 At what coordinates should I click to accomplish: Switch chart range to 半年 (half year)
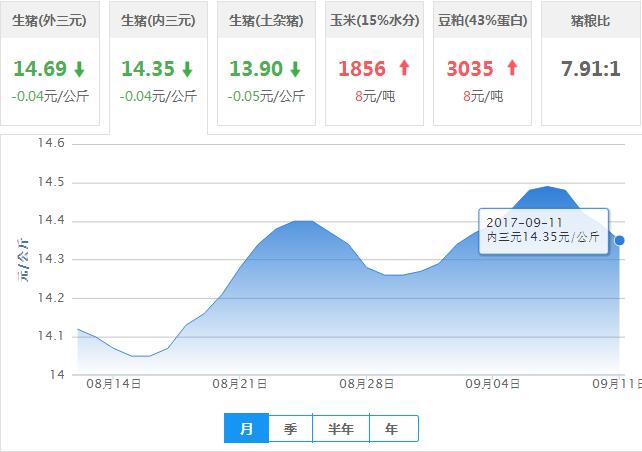click(x=341, y=429)
